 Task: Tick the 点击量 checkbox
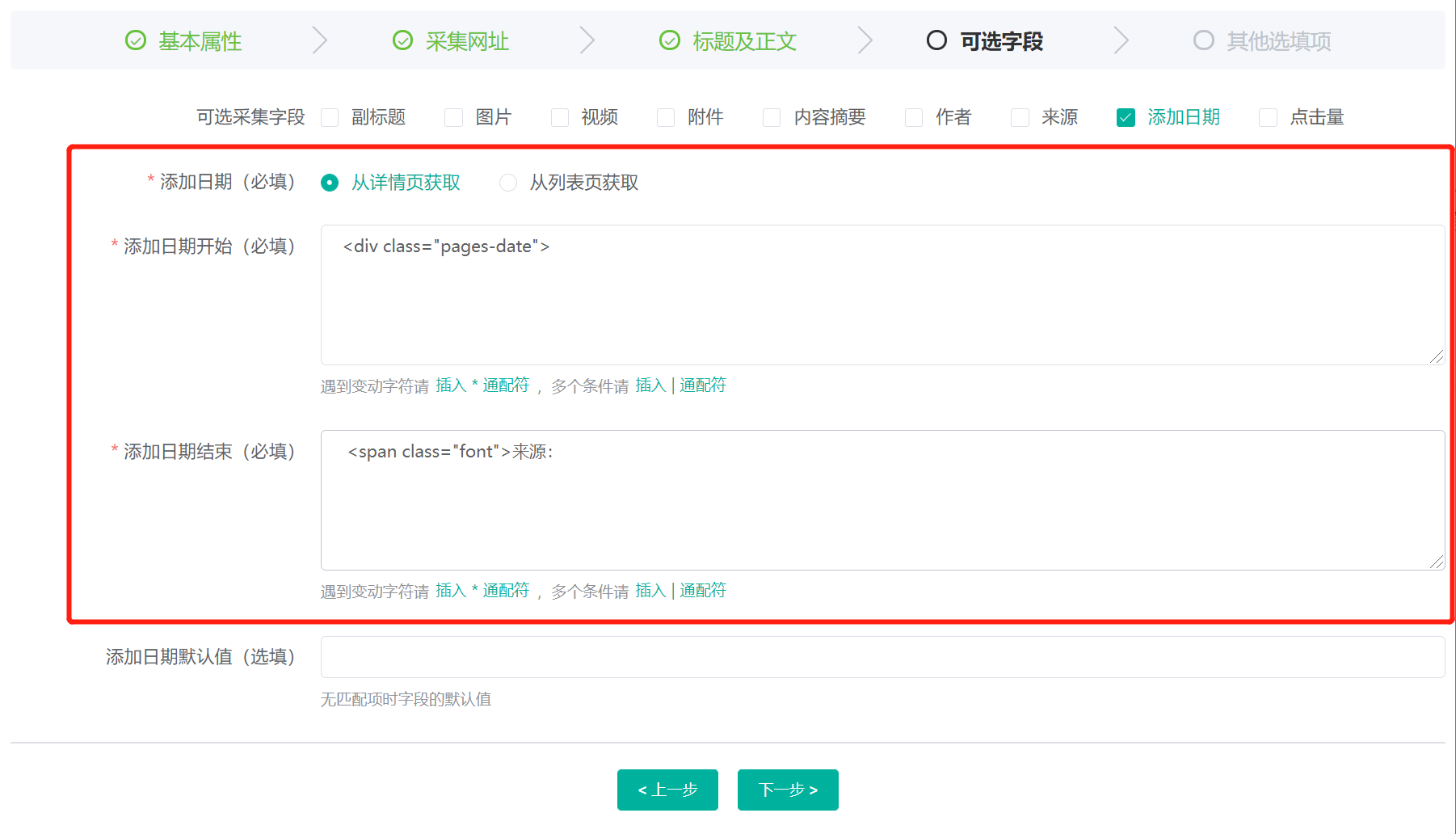pyautogui.click(x=1268, y=118)
